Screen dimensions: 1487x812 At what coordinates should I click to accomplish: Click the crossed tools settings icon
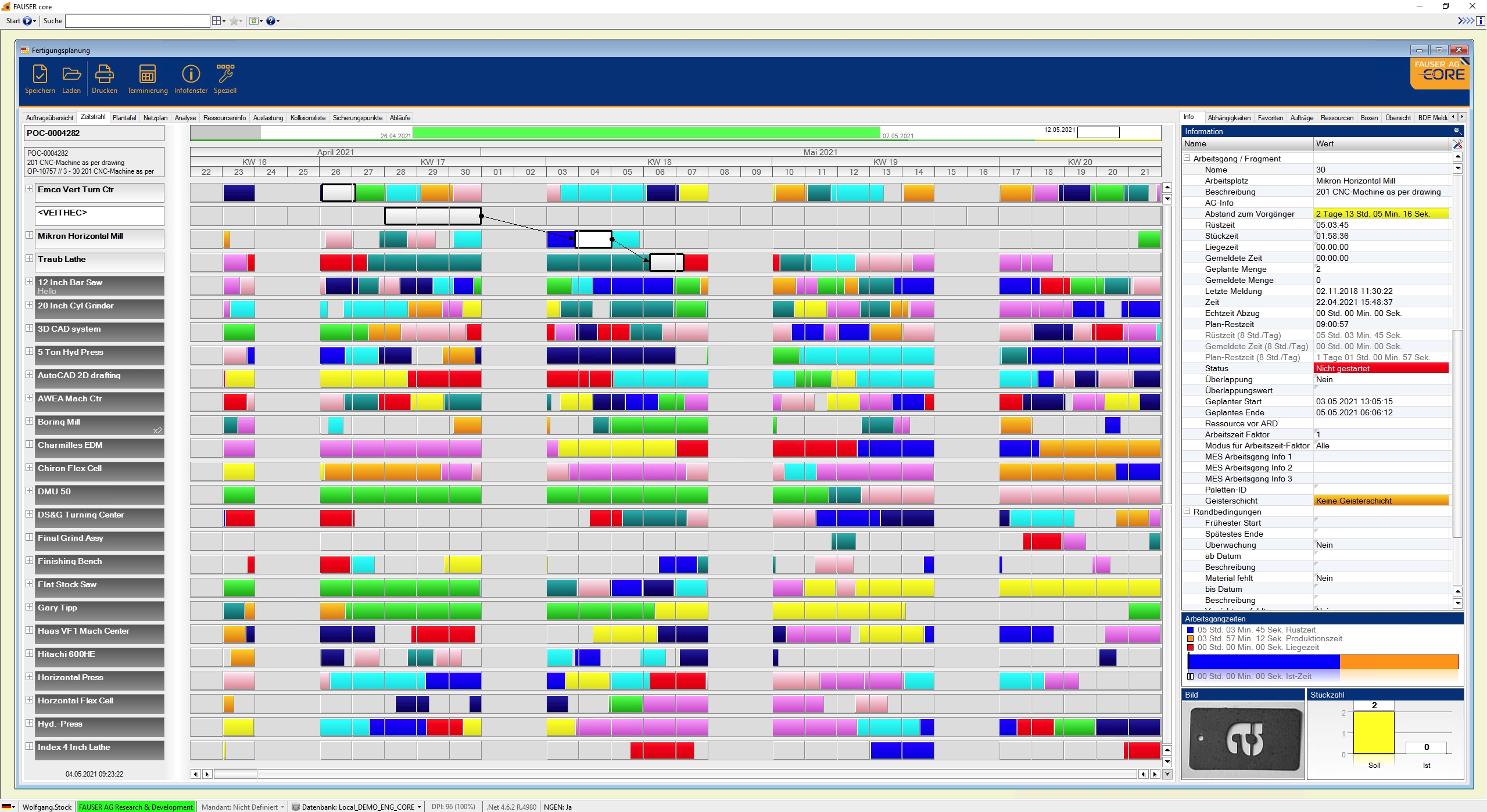pyautogui.click(x=1457, y=144)
